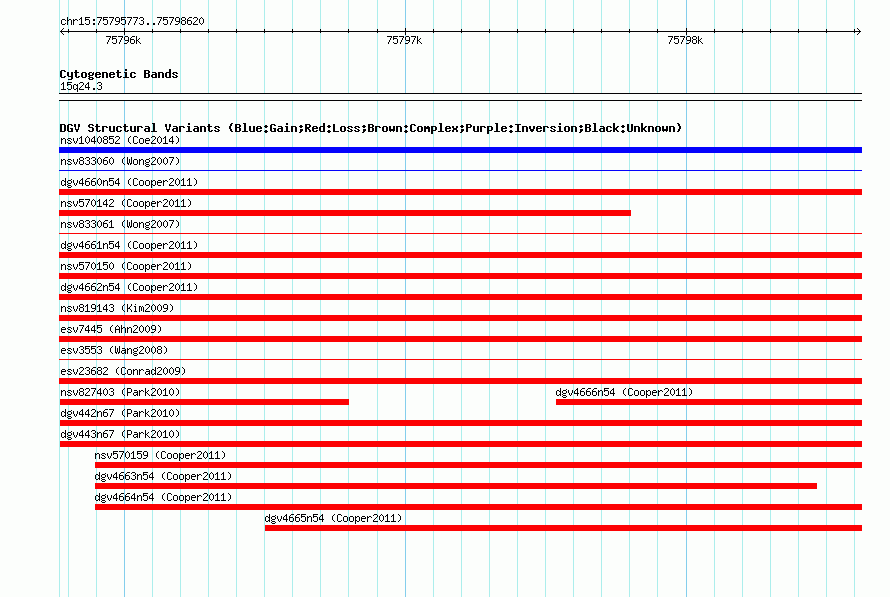
Task: Open the nsv570159 (Cooper2011) variant
Action: pos(160,455)
